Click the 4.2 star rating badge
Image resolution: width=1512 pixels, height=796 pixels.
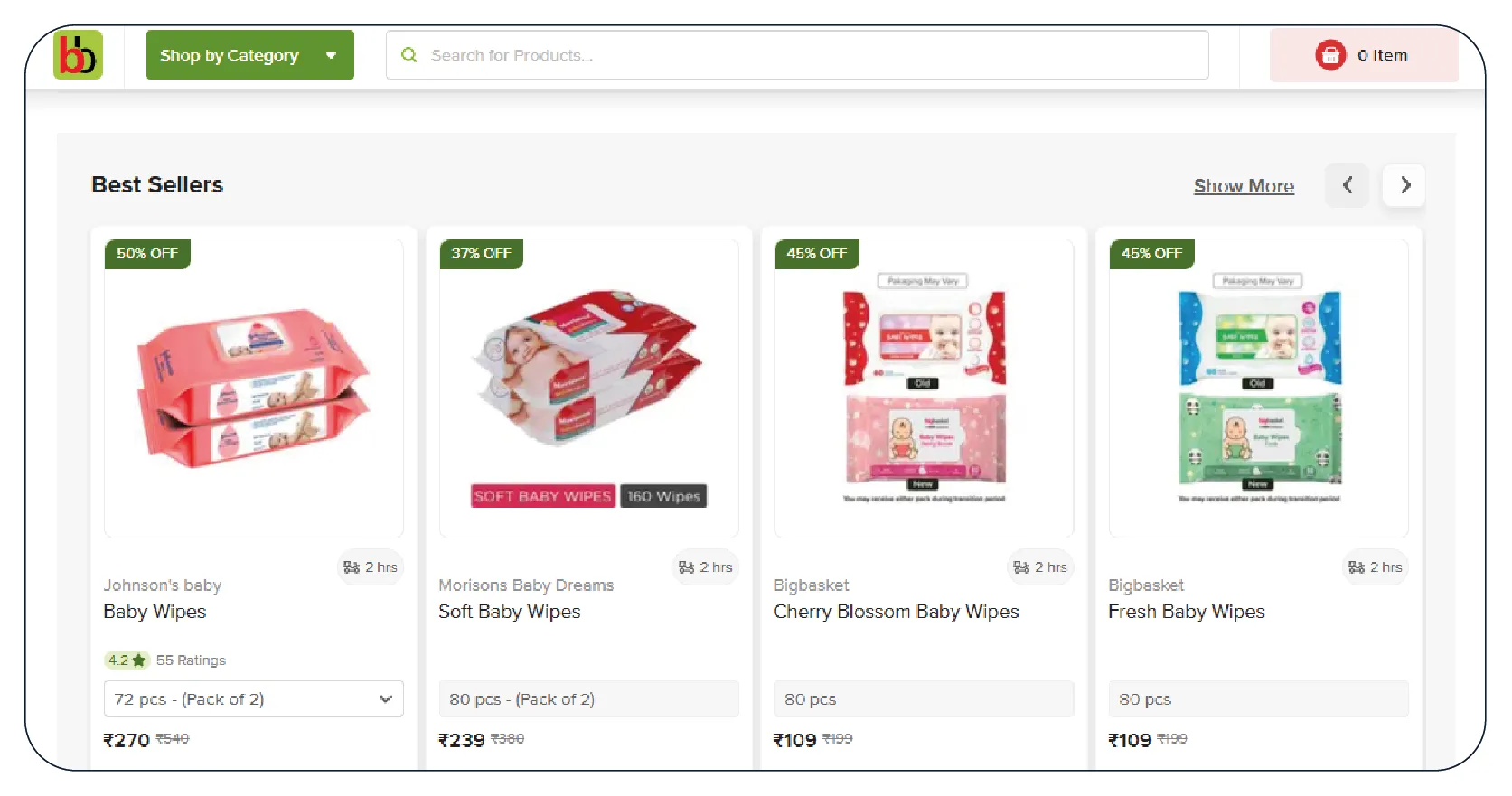(127, 660)
